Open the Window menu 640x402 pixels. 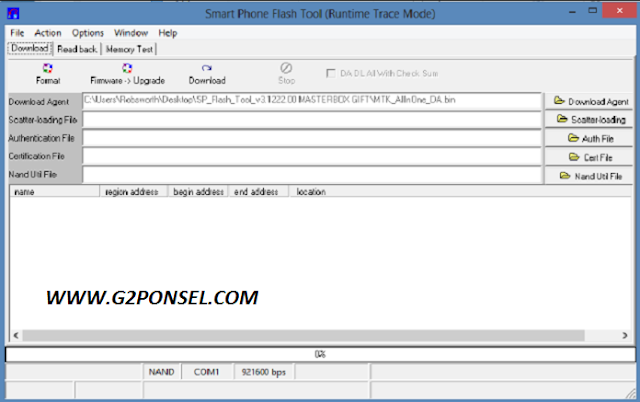131,33
